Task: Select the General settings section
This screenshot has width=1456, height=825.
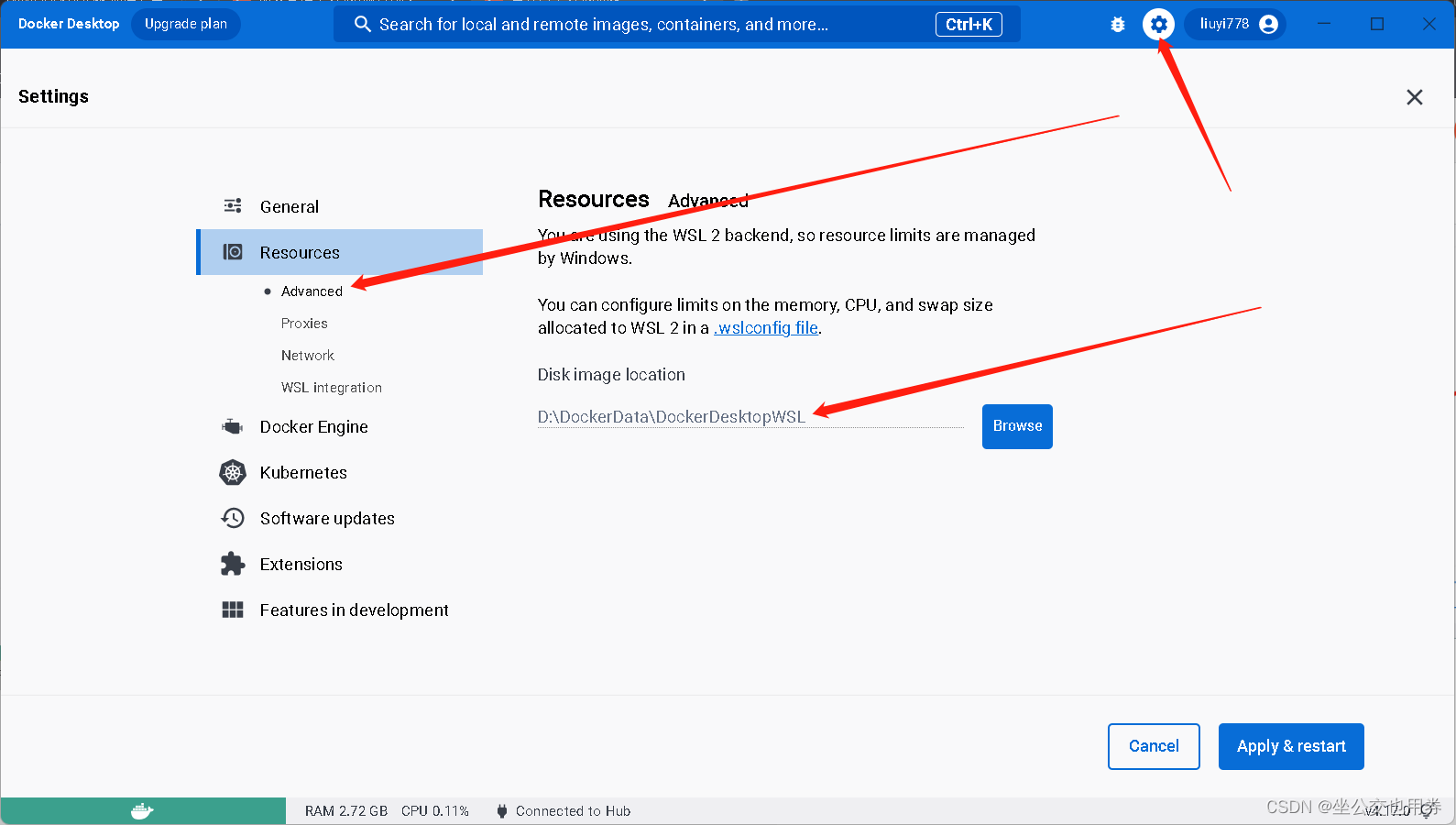Action: point(289,207)
